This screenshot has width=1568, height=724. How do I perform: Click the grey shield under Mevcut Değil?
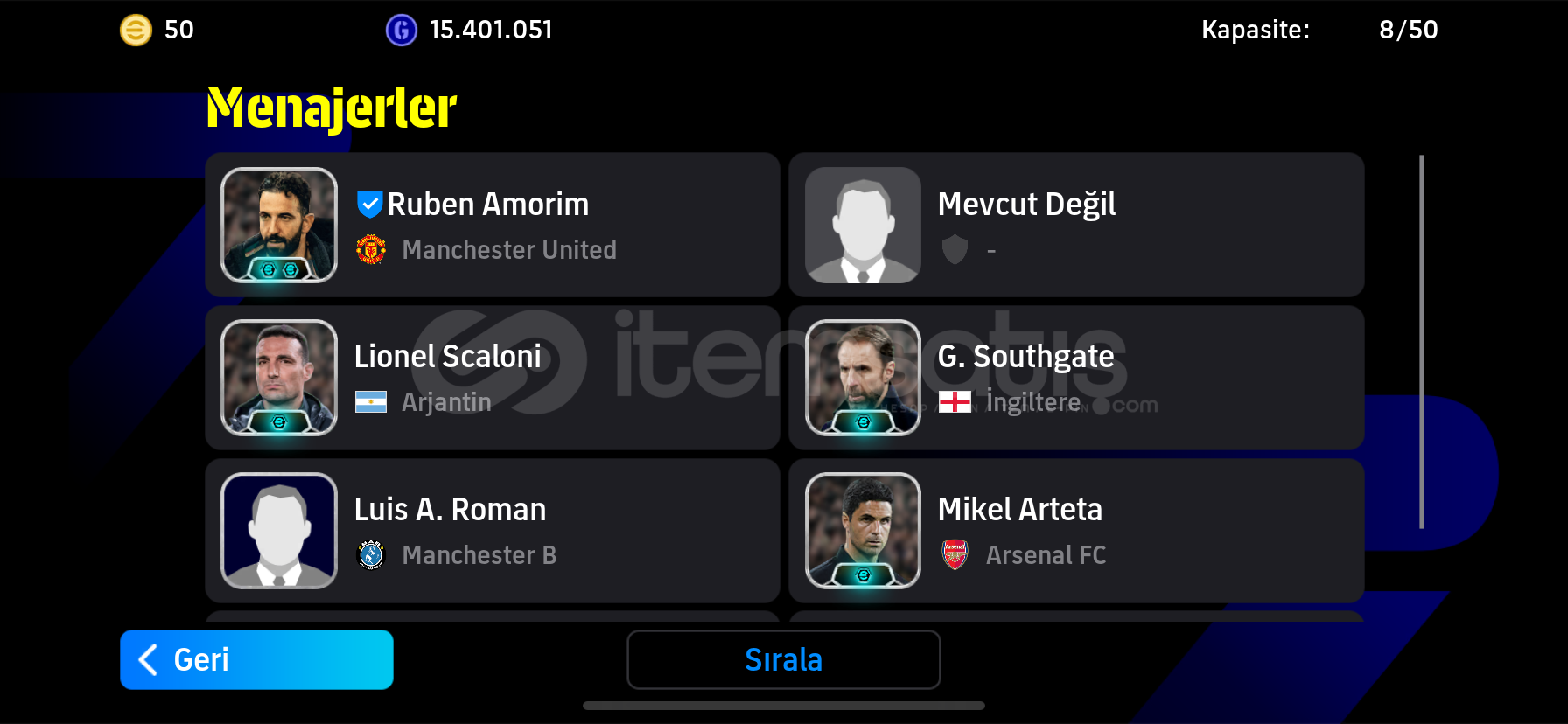955,249
